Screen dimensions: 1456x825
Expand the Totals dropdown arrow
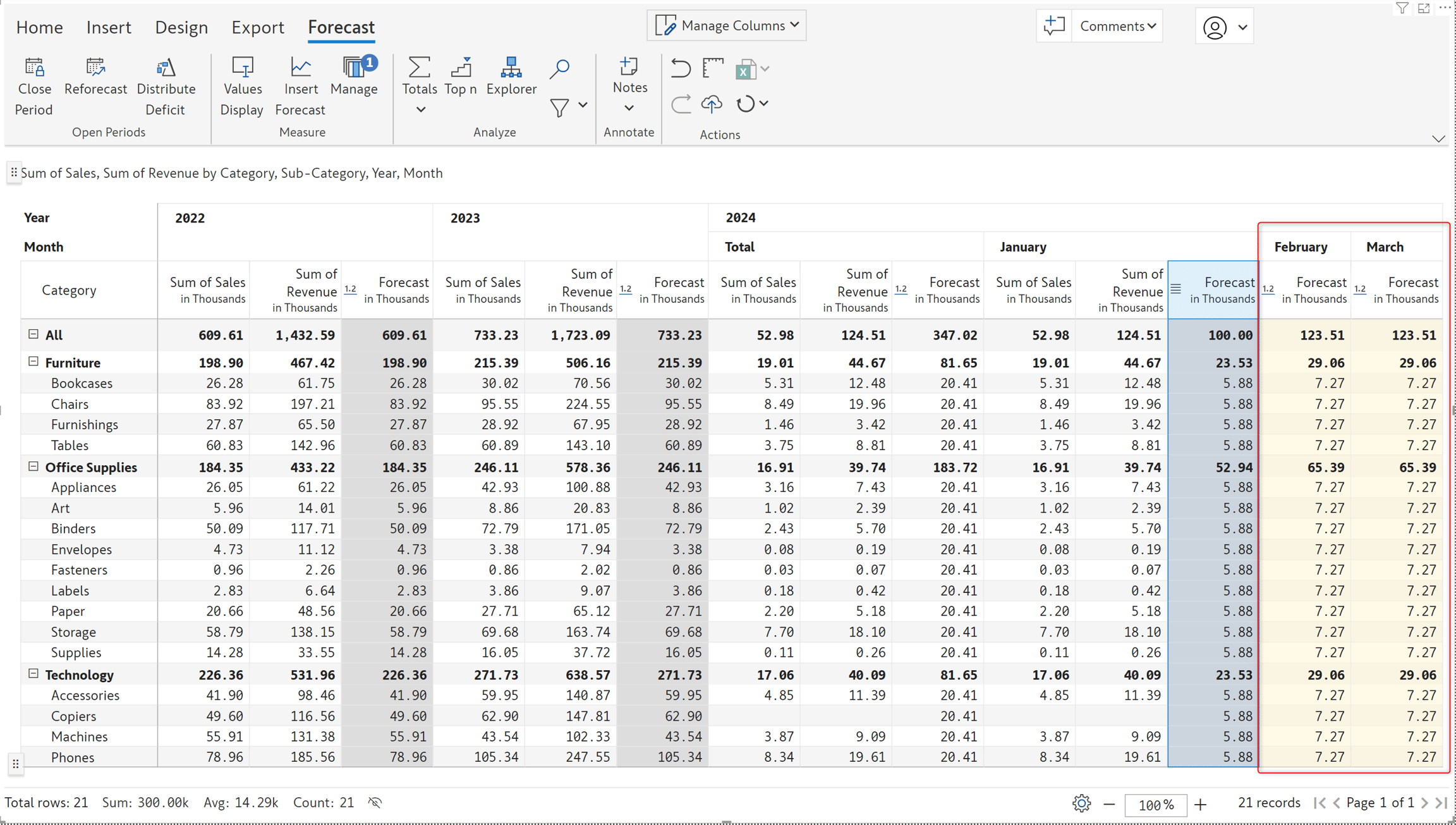click(421, 110)
